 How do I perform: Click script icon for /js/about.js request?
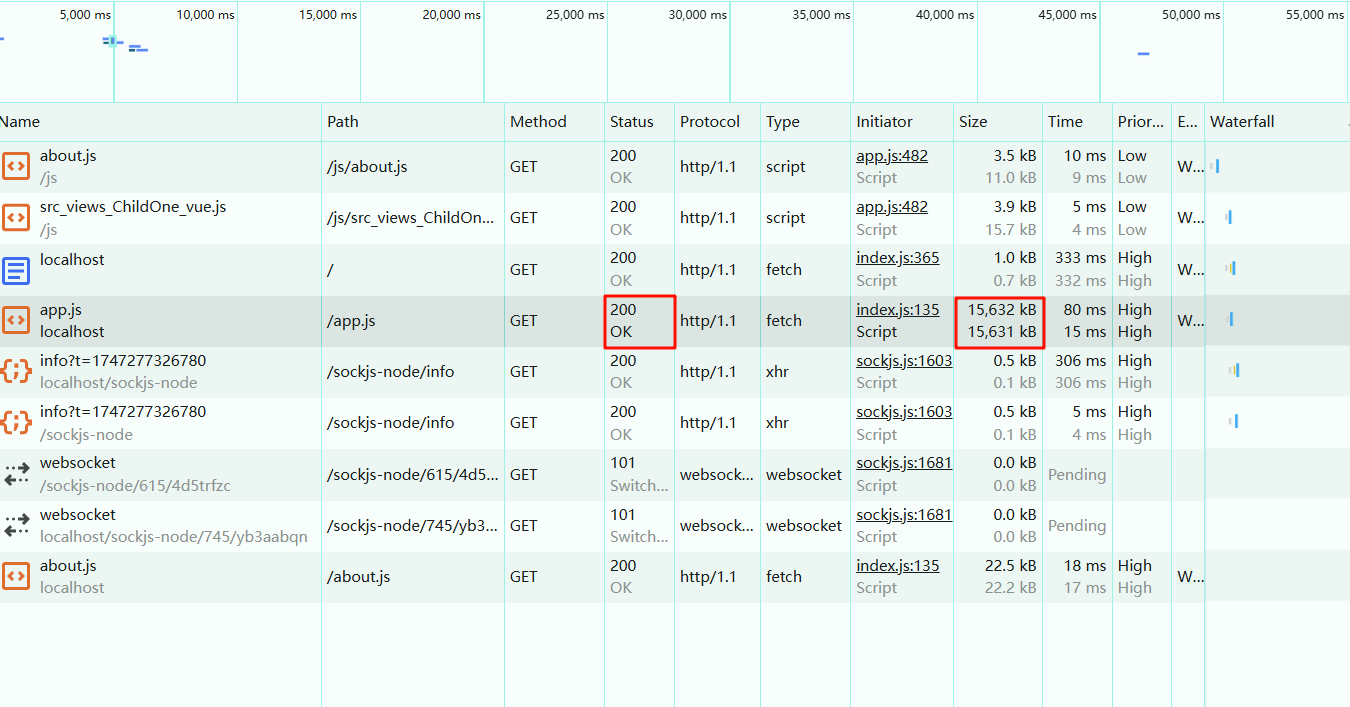click(16, 166)
